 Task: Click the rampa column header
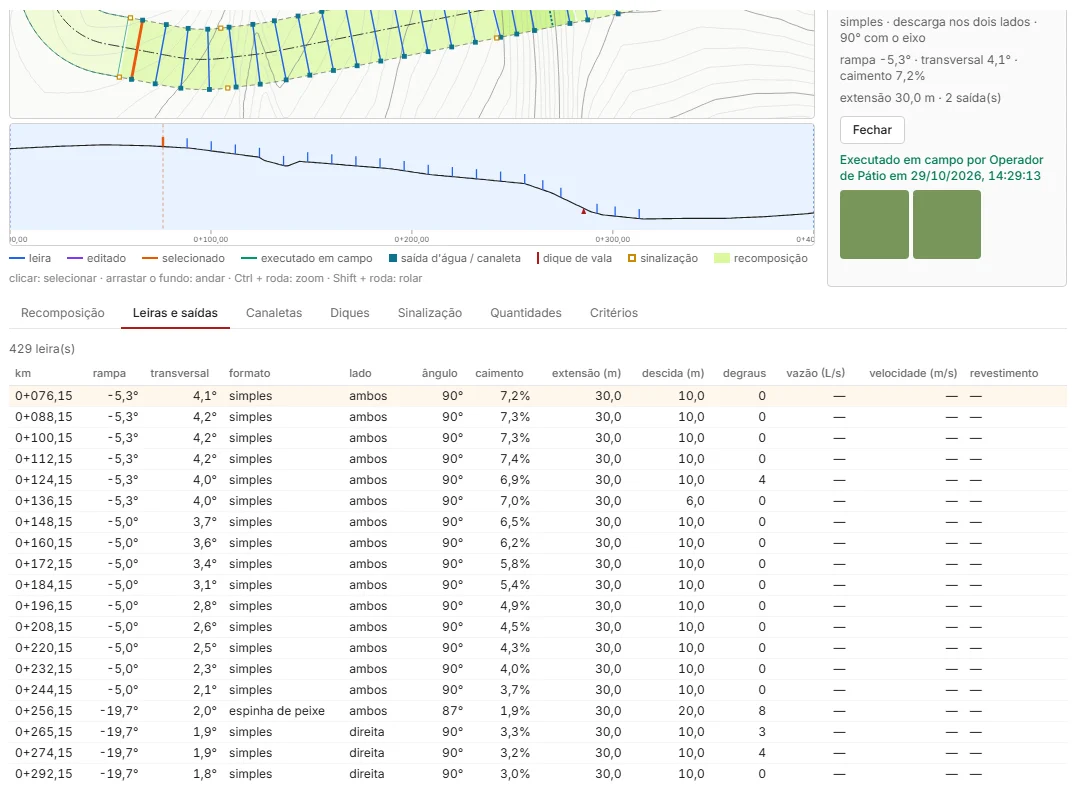point(109,373)
